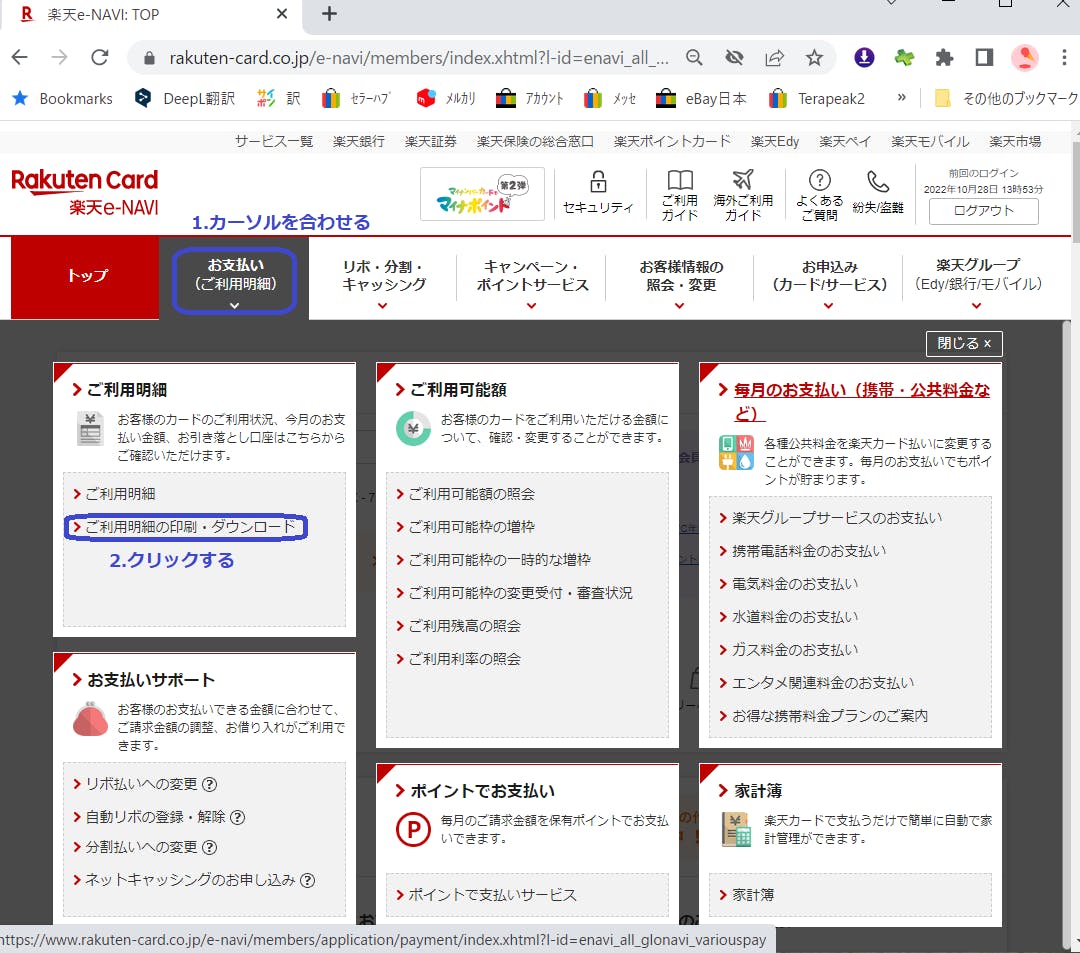Click ご利用可能枠の増枠 link
Screen dimensions: 1080x953
click(471, 527)
